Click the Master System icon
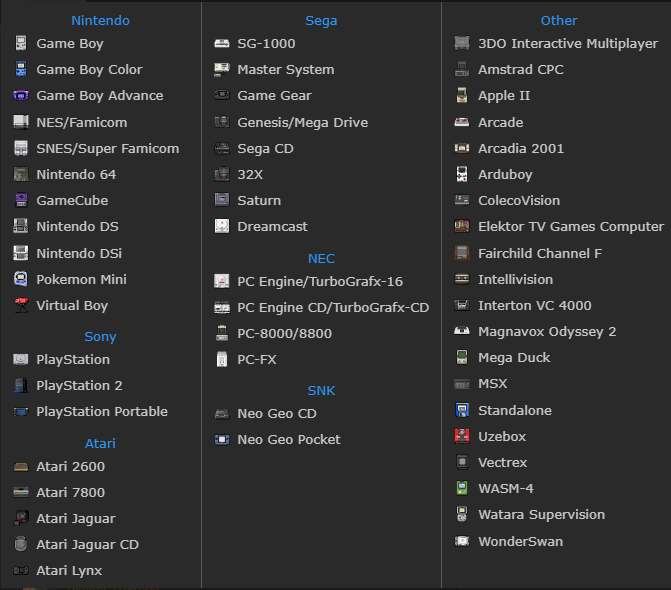Image resolution: width=671 pixels, height=590 pixels. (222, 69)
